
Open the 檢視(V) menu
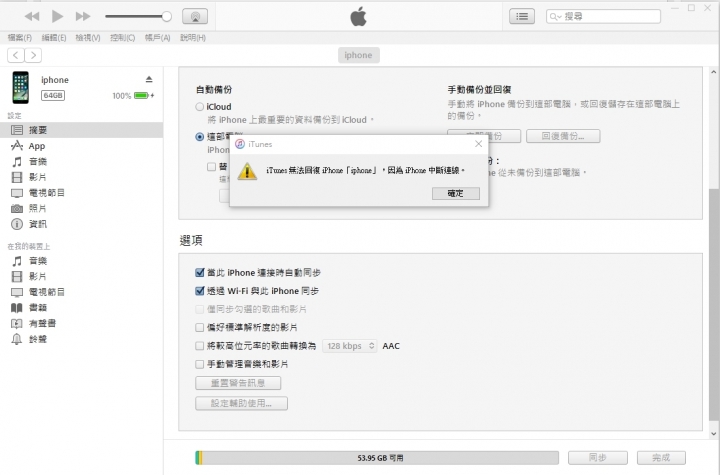[x=88, y=38]
